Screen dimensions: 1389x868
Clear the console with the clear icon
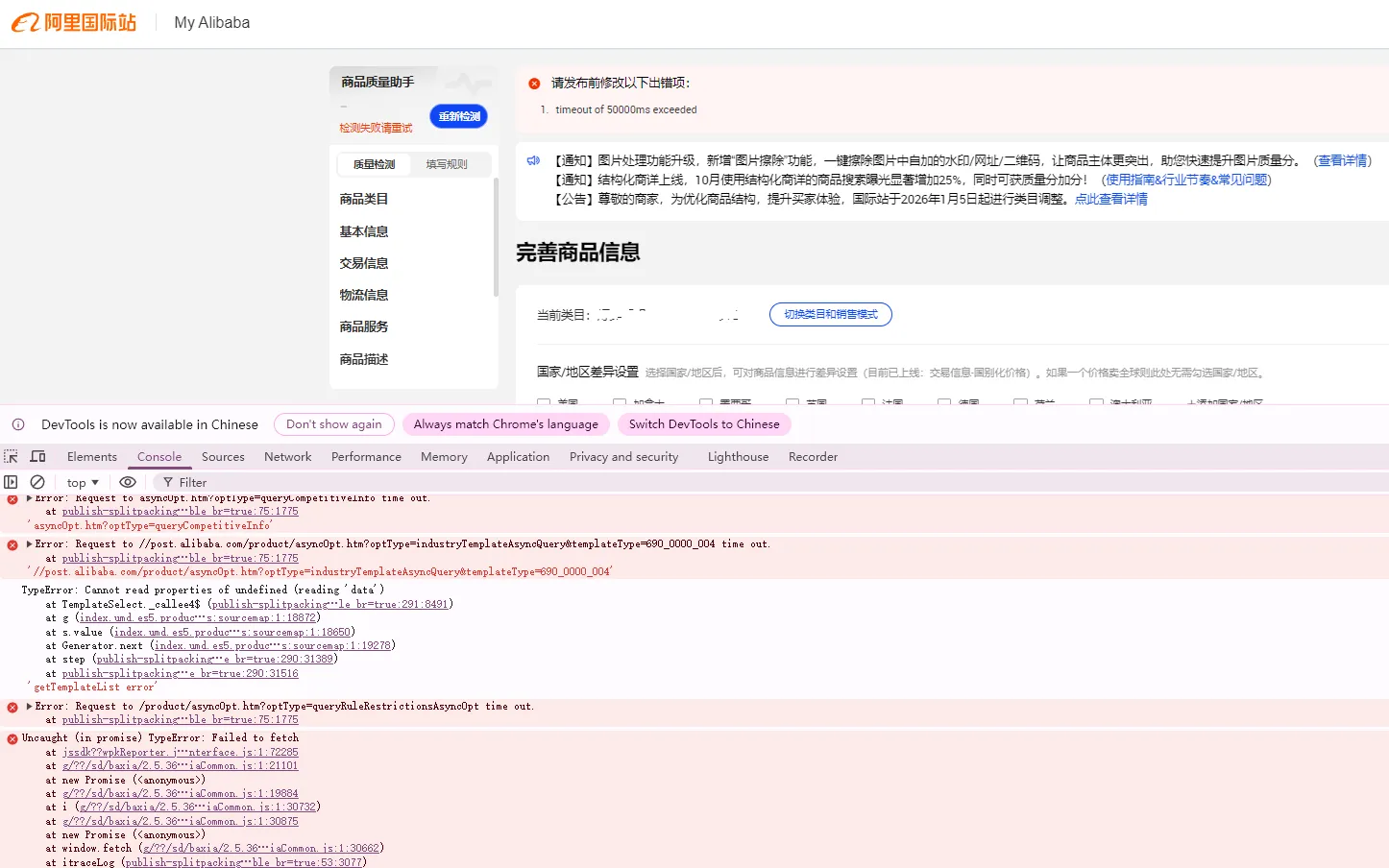coord(37,482)
